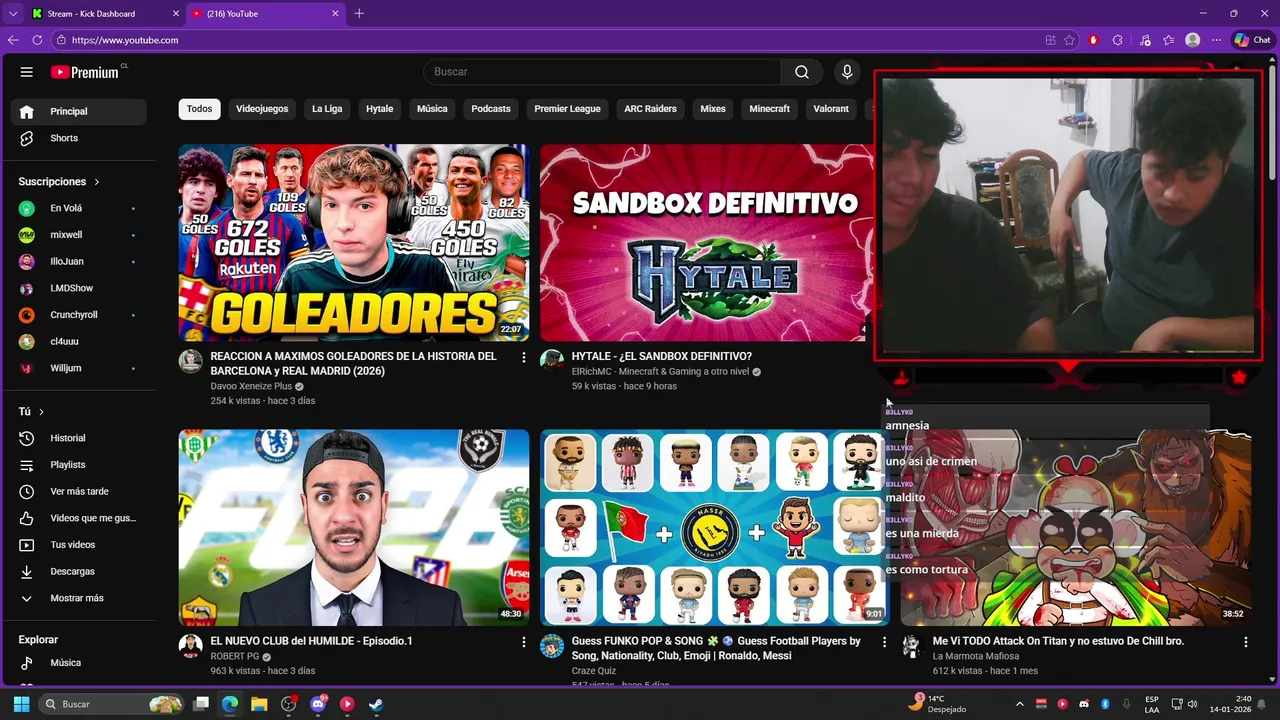Open the mixwell subscription channel
Screen dimensions: 1280x720
click(x=78, y=235)
